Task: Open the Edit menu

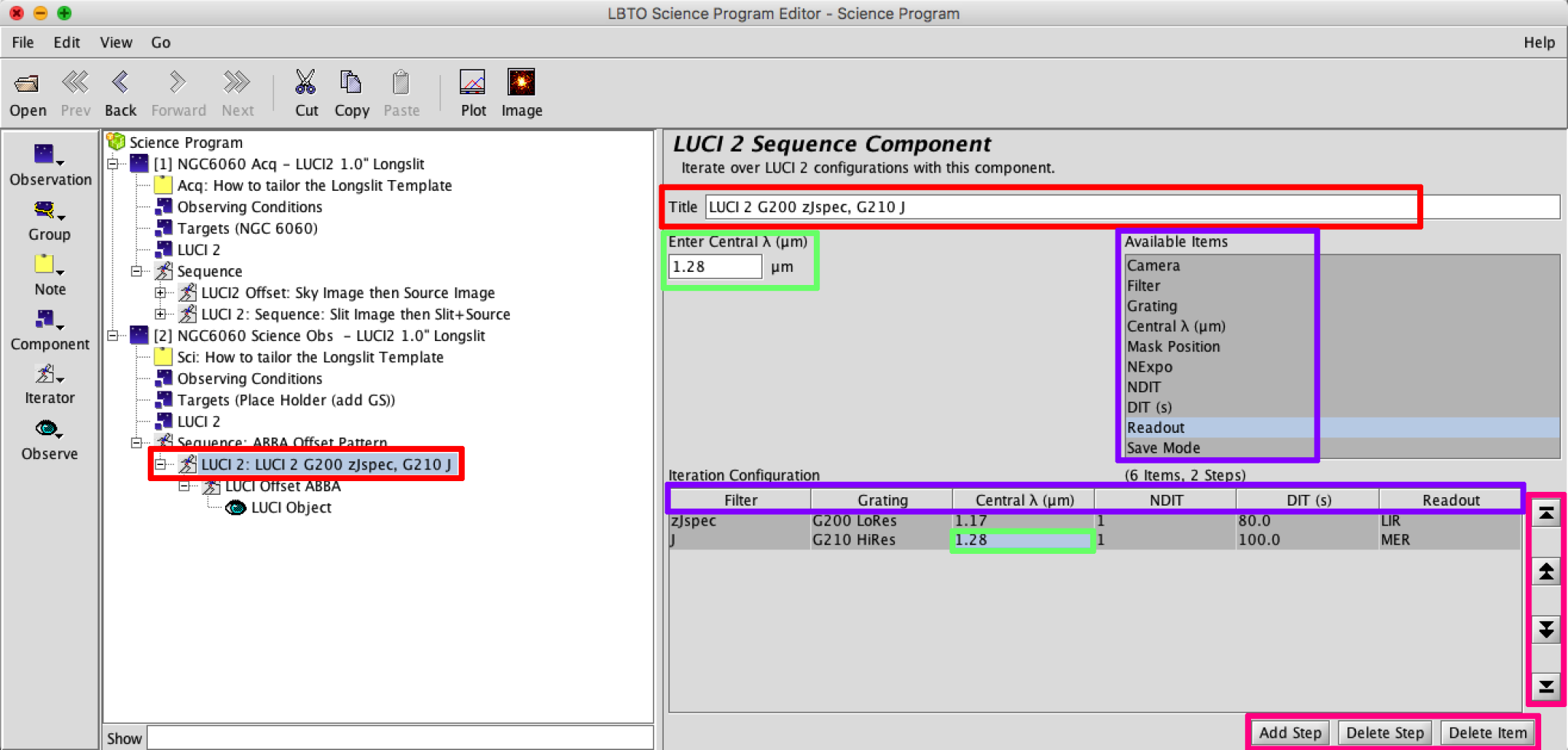Action: point(67,42)
